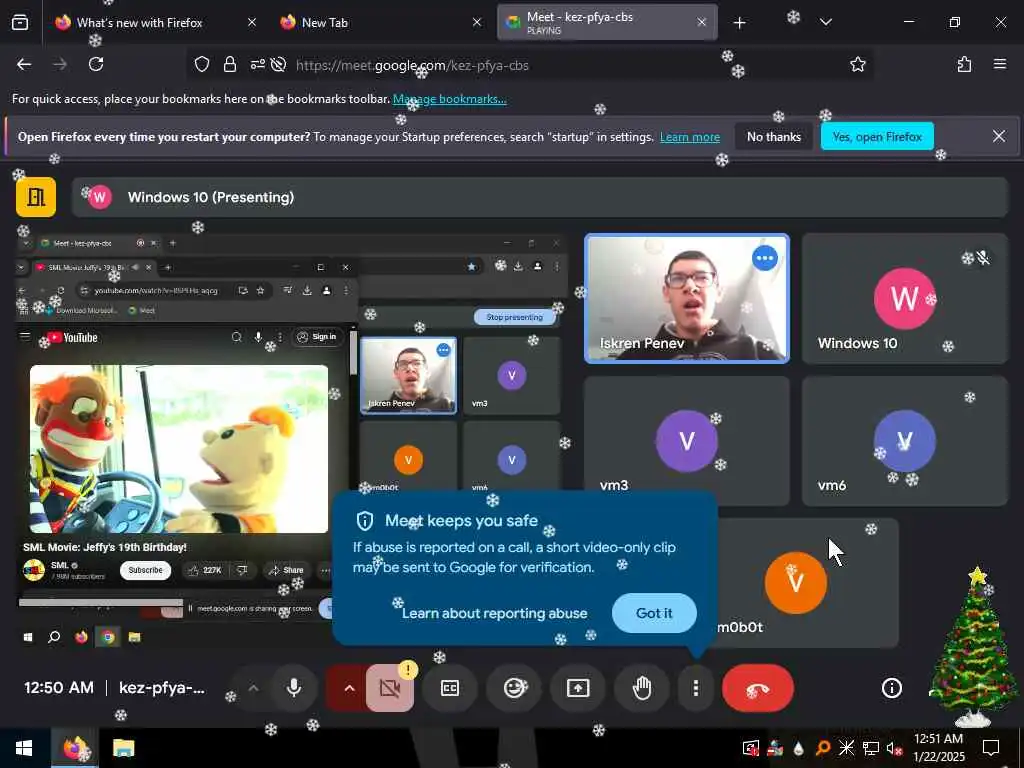Click Firefox icon in Windows taskbar
Viewport: 1024px width, 768px height.
point(74,748)
